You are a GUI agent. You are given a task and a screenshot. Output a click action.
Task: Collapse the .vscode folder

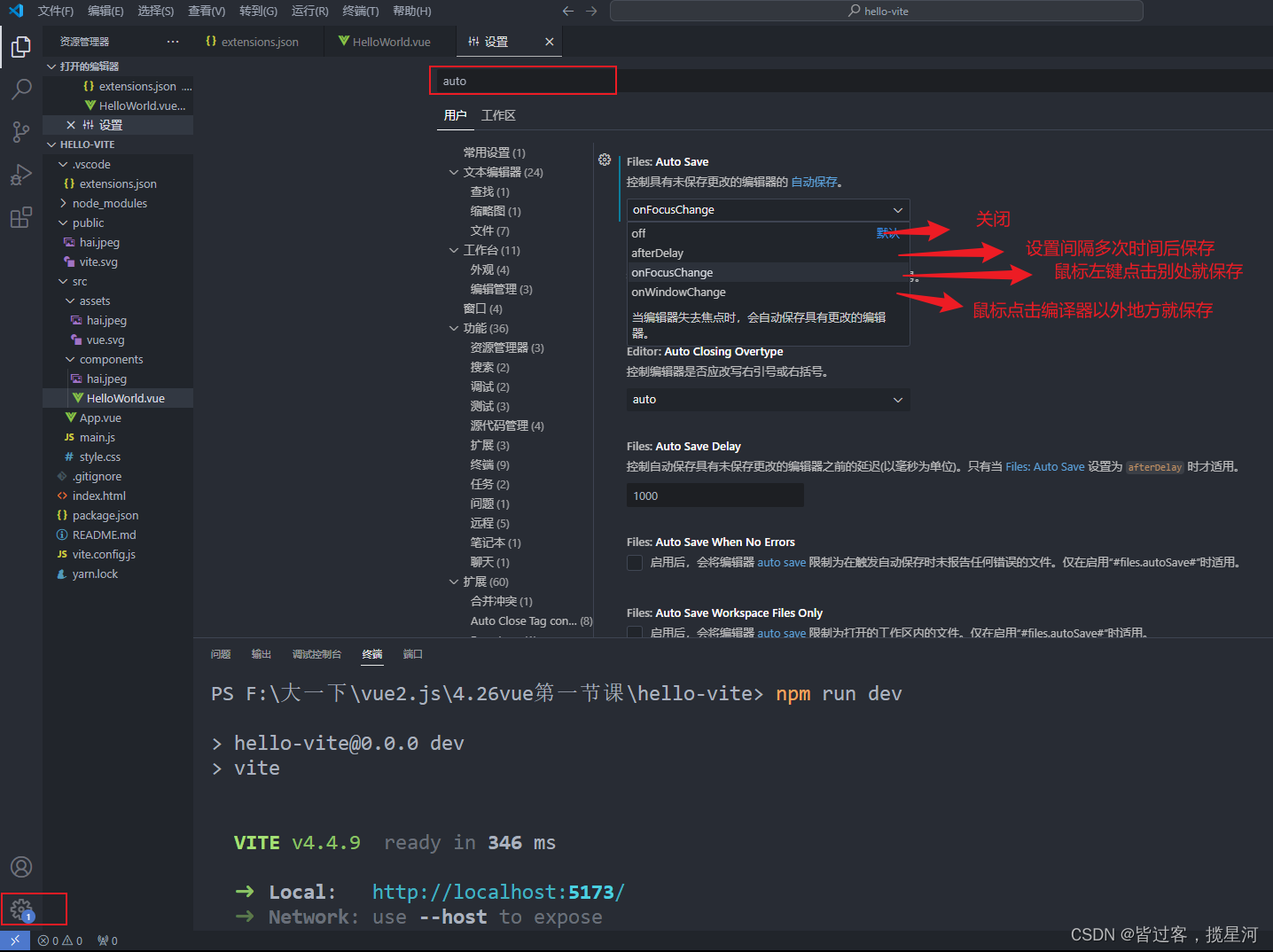[63, 164]
